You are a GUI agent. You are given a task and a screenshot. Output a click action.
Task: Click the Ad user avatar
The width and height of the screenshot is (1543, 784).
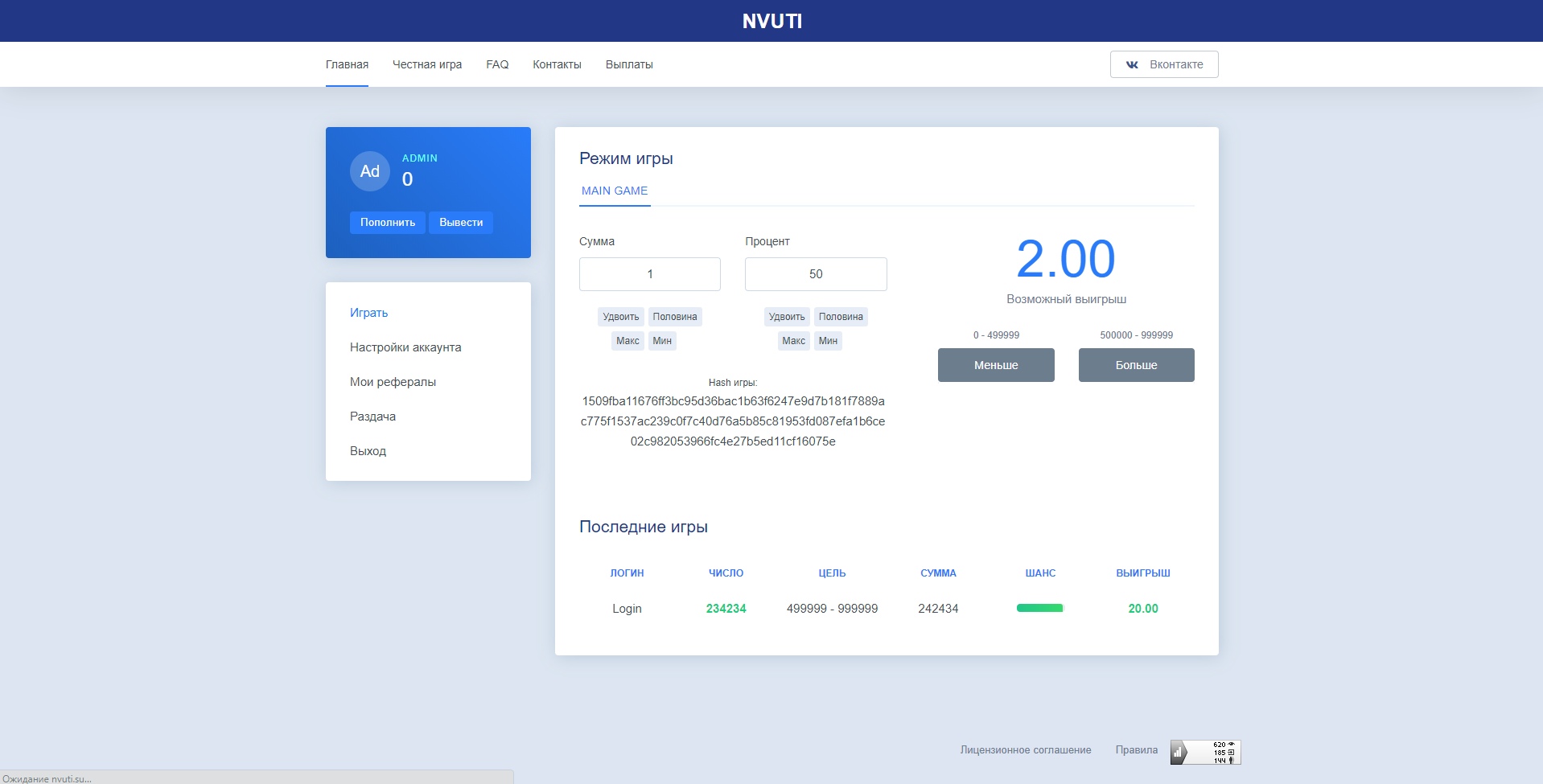[370, 171]
